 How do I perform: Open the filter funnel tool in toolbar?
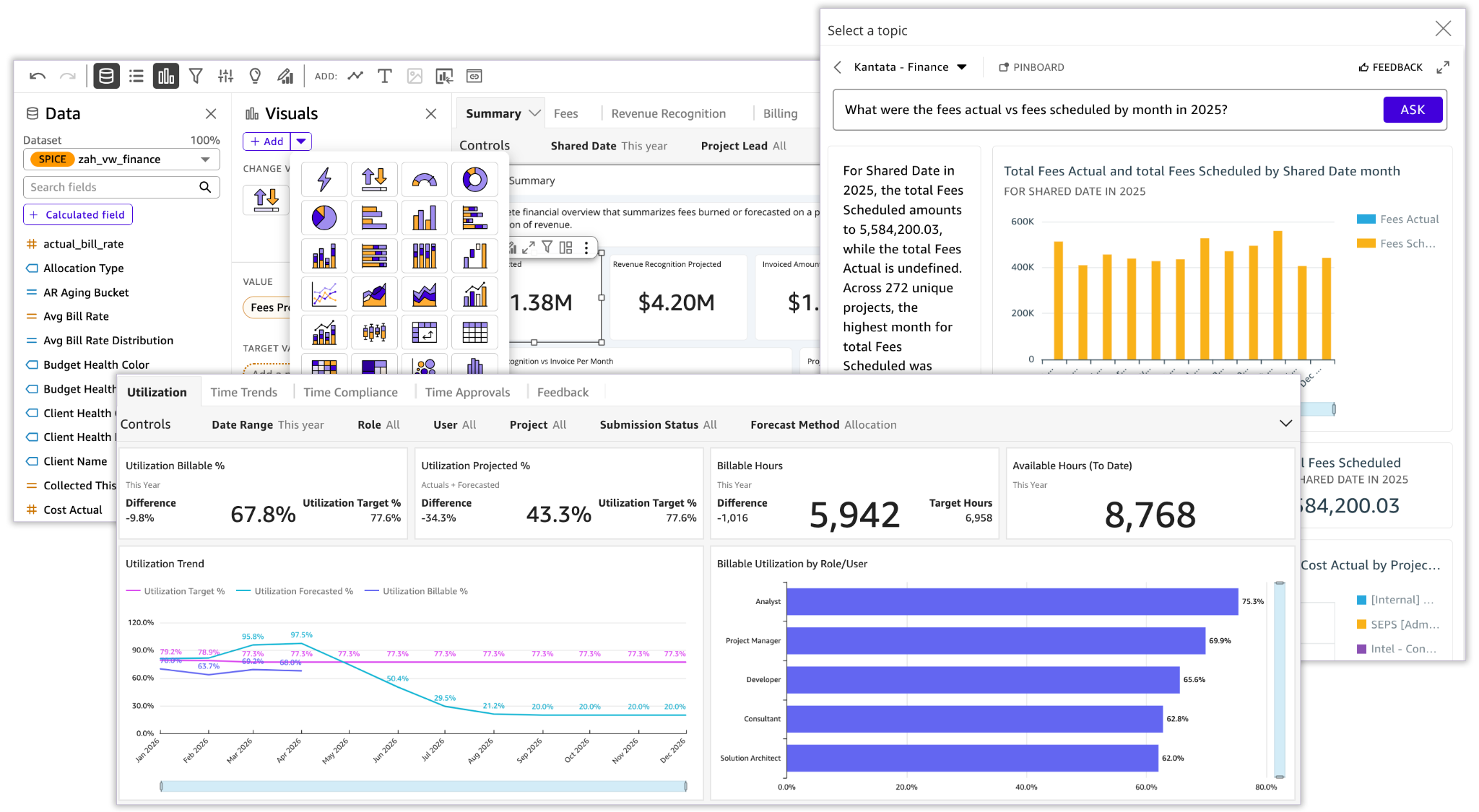(196, 76)
